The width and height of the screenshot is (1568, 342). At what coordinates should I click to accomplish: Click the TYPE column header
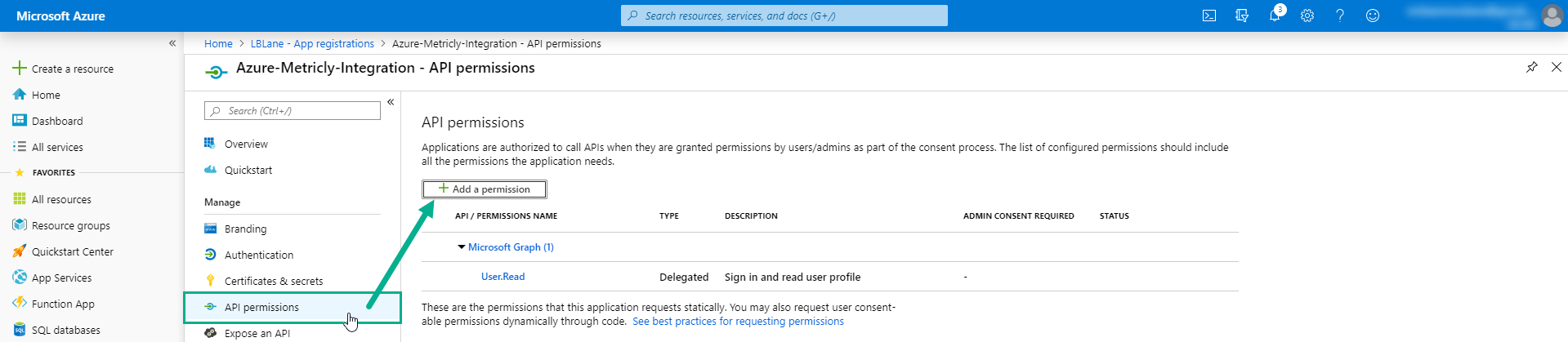[x=669, y=216]
